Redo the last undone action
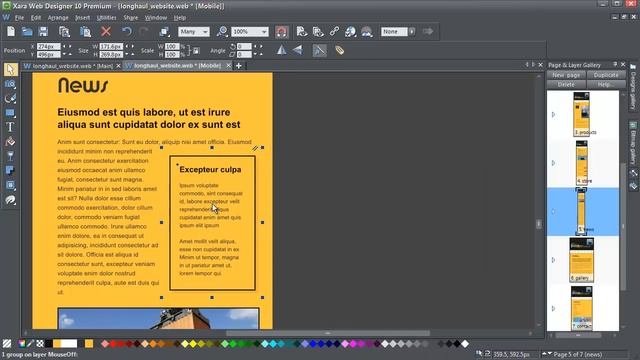This screenshot has height=360, width=640. 144,31
